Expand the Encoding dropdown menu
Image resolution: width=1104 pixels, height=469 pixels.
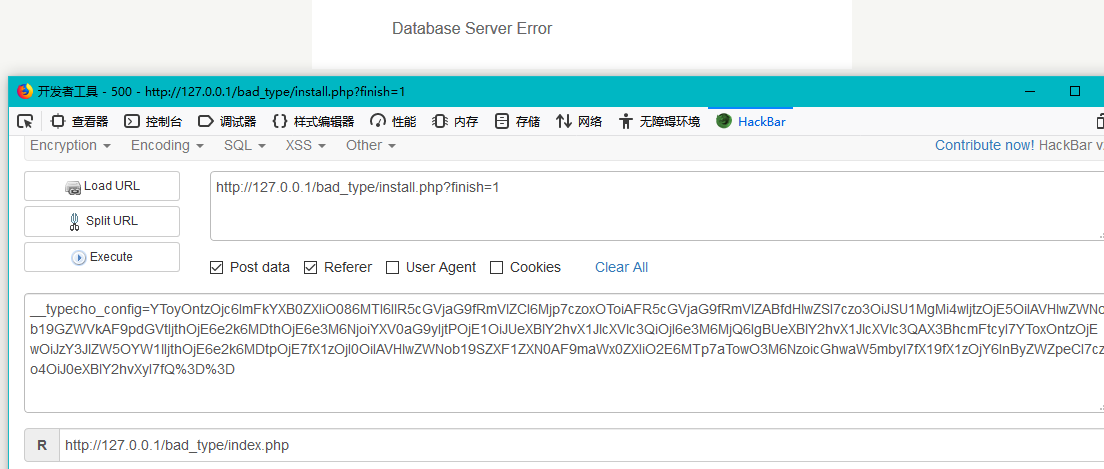click(x=167, y=145)
